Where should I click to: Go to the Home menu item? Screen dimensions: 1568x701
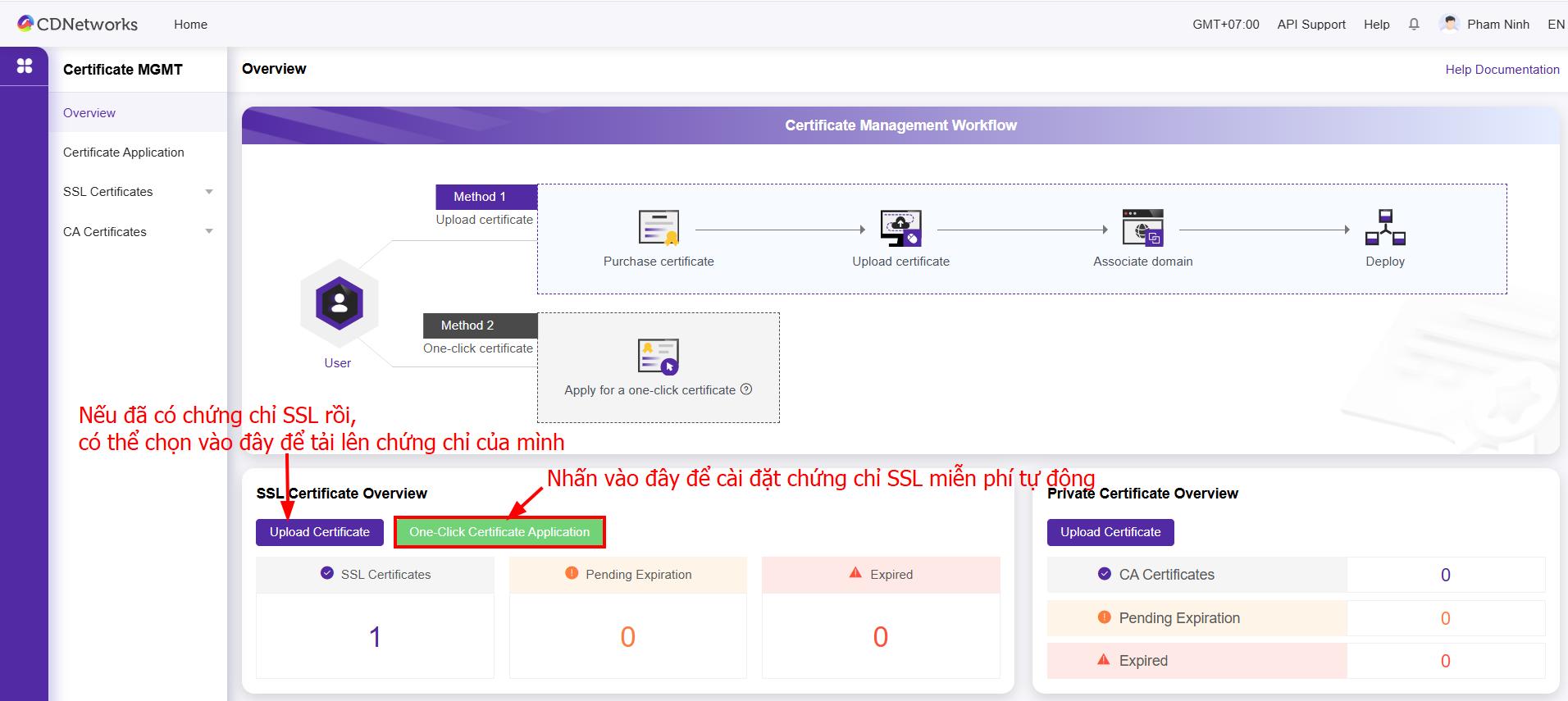point(190,25)
